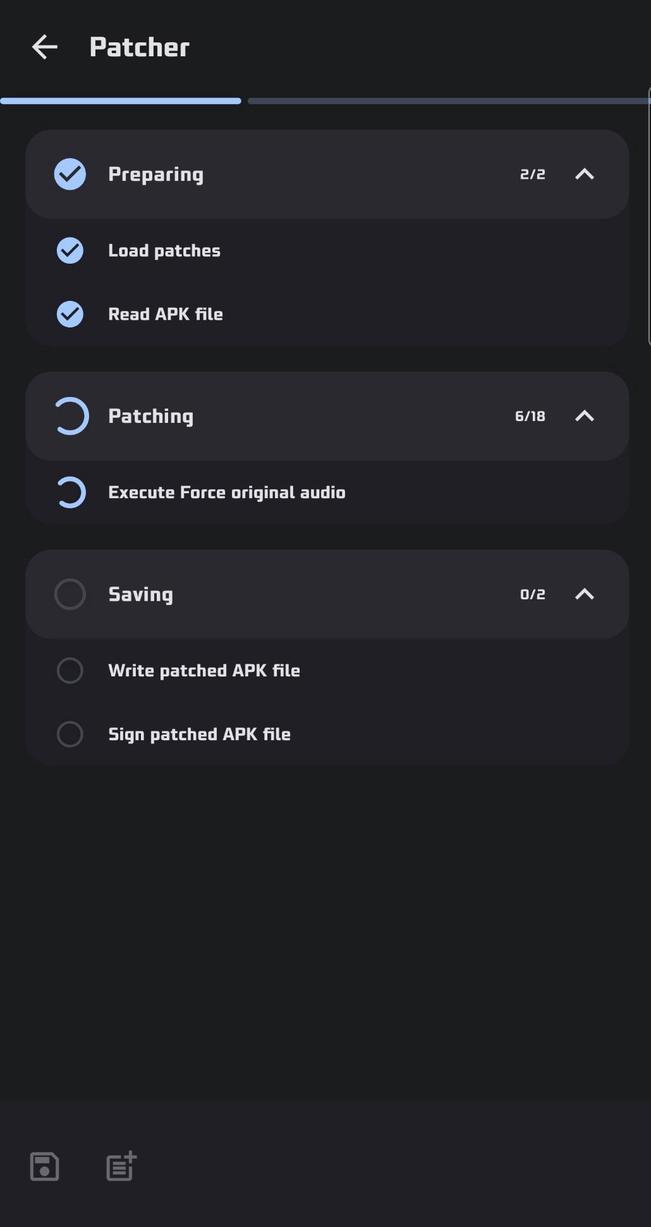Collapse the Patching section

point(584,416)
